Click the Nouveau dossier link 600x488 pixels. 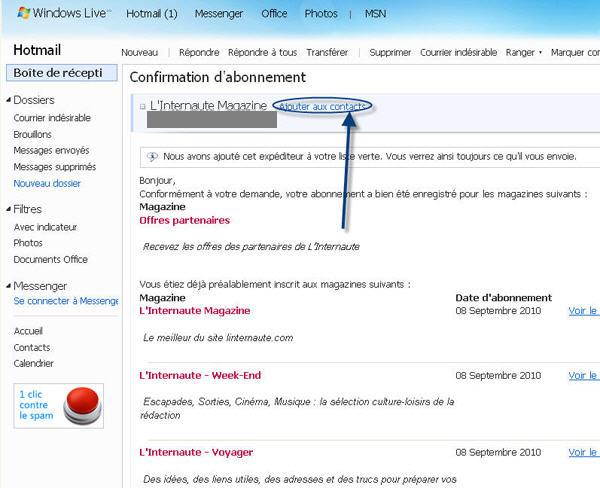click(47, 183)
